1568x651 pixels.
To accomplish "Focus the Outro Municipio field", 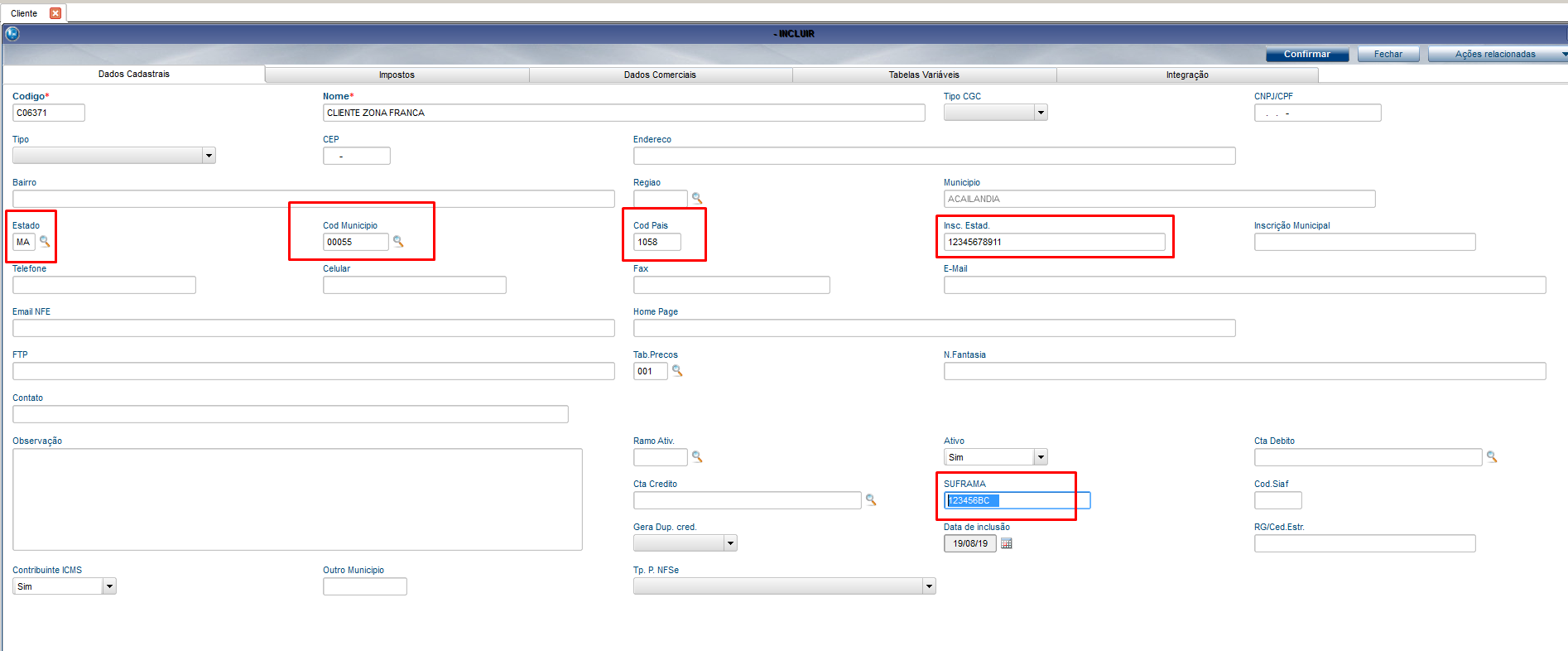I will coord(365,586).
